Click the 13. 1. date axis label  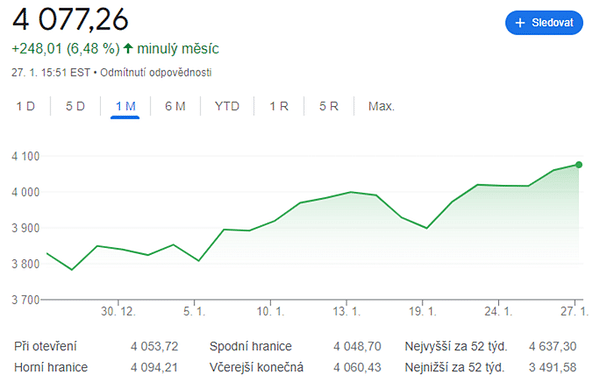(347, 312)
